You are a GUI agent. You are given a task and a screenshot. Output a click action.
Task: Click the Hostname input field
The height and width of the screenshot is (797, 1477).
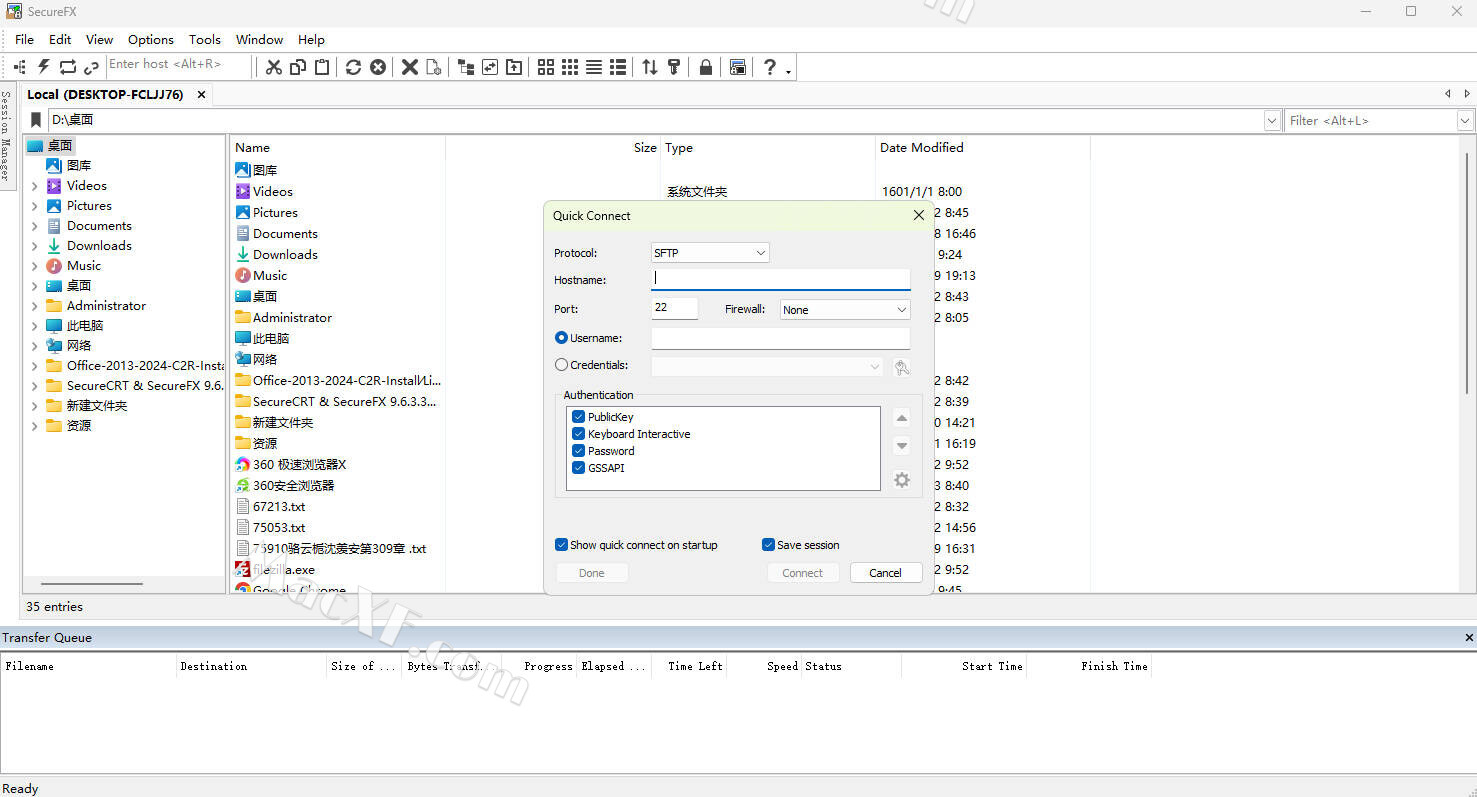(x=781, y=279)
